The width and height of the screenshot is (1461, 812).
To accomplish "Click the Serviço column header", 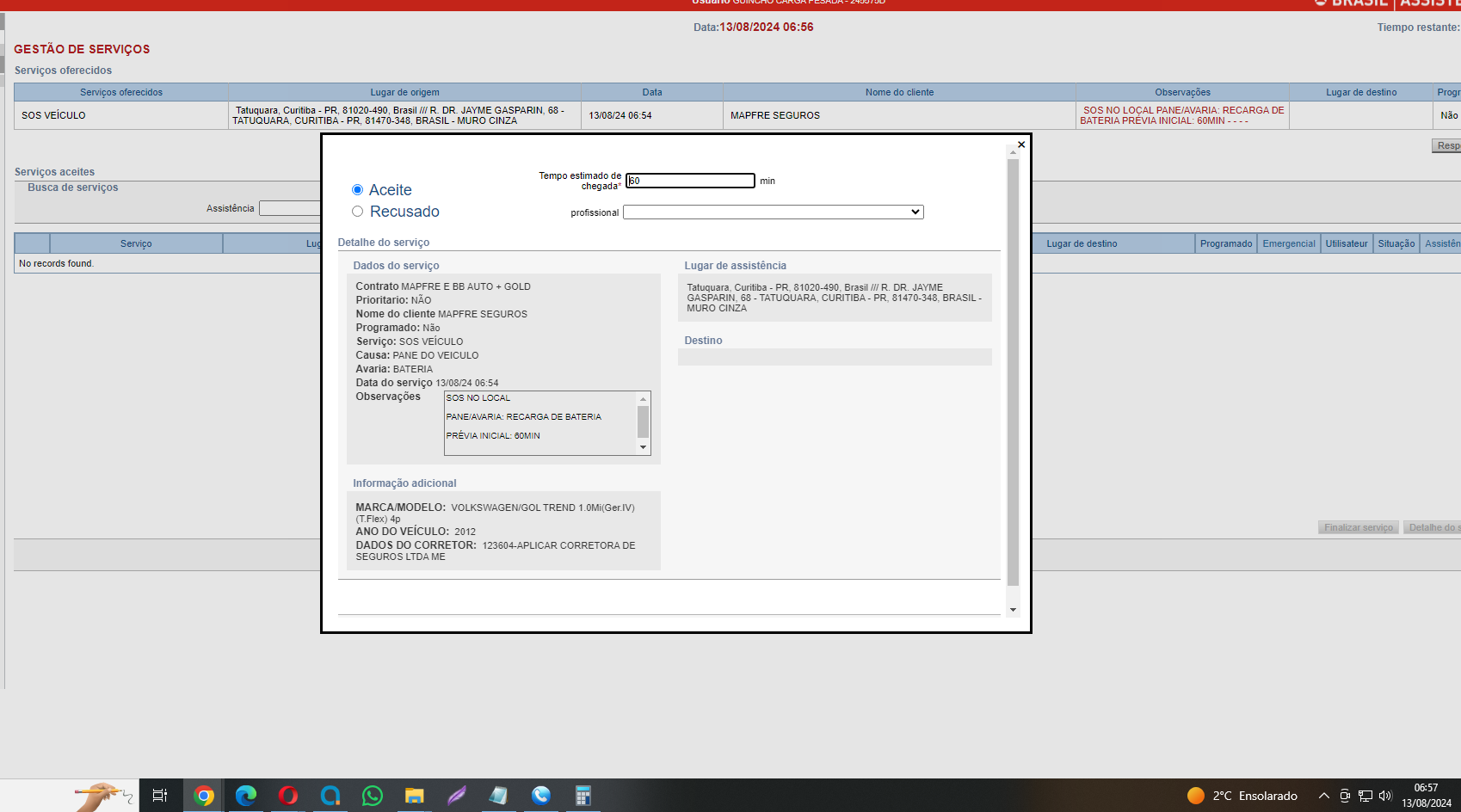I will tap(136, 244).
